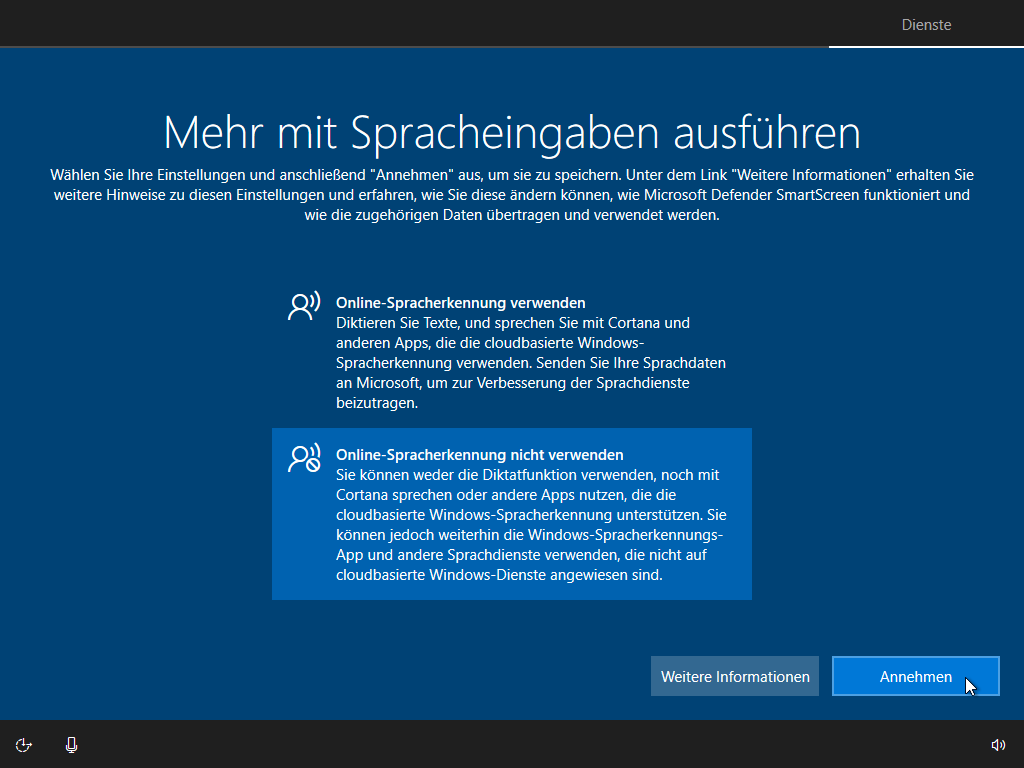Open the volume speaker icon
Image resolution: width=1024 pixels, height=768 pixels.
(997, 744)
